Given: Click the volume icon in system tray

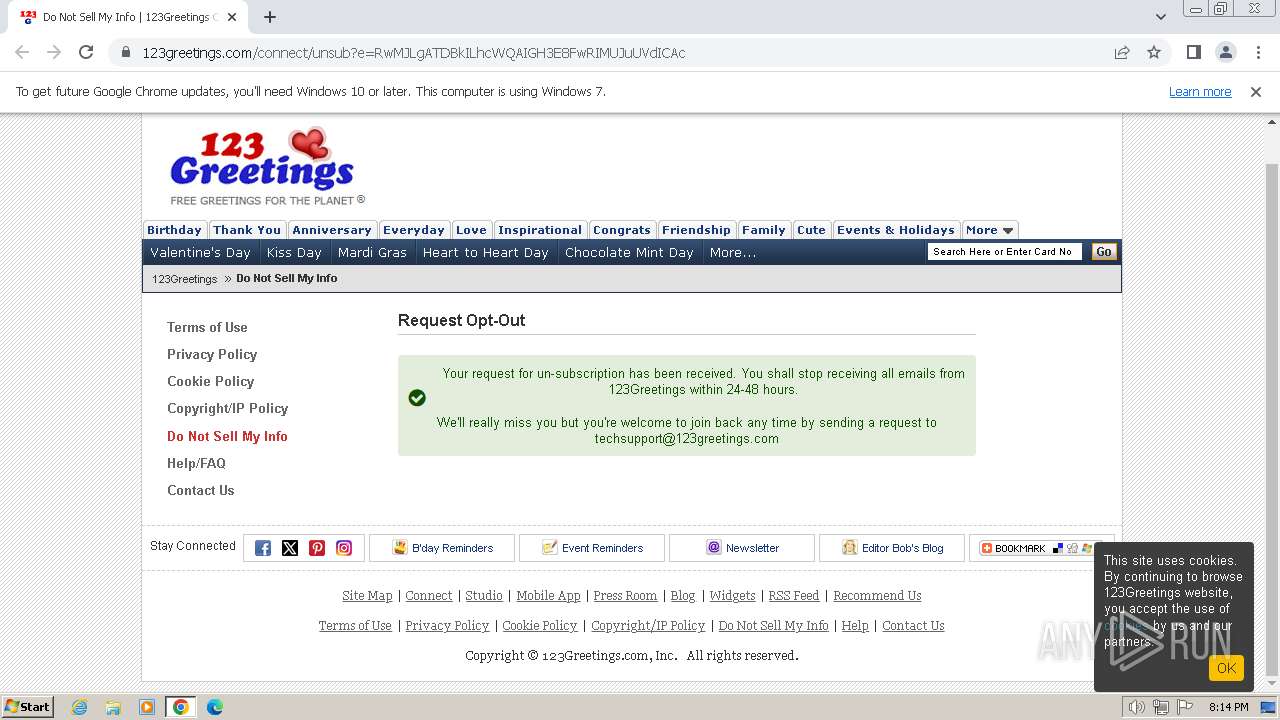Looking at the screenshot, I should [x=1136, y=707].
